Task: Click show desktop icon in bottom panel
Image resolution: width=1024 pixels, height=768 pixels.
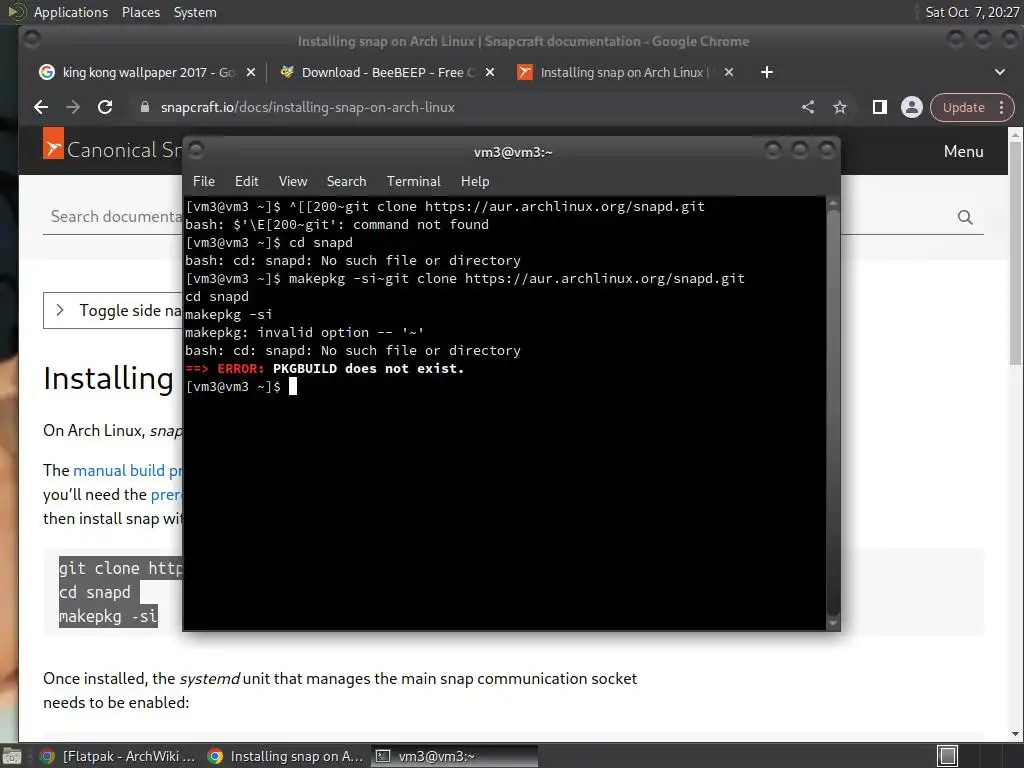Action: [11, 756]
